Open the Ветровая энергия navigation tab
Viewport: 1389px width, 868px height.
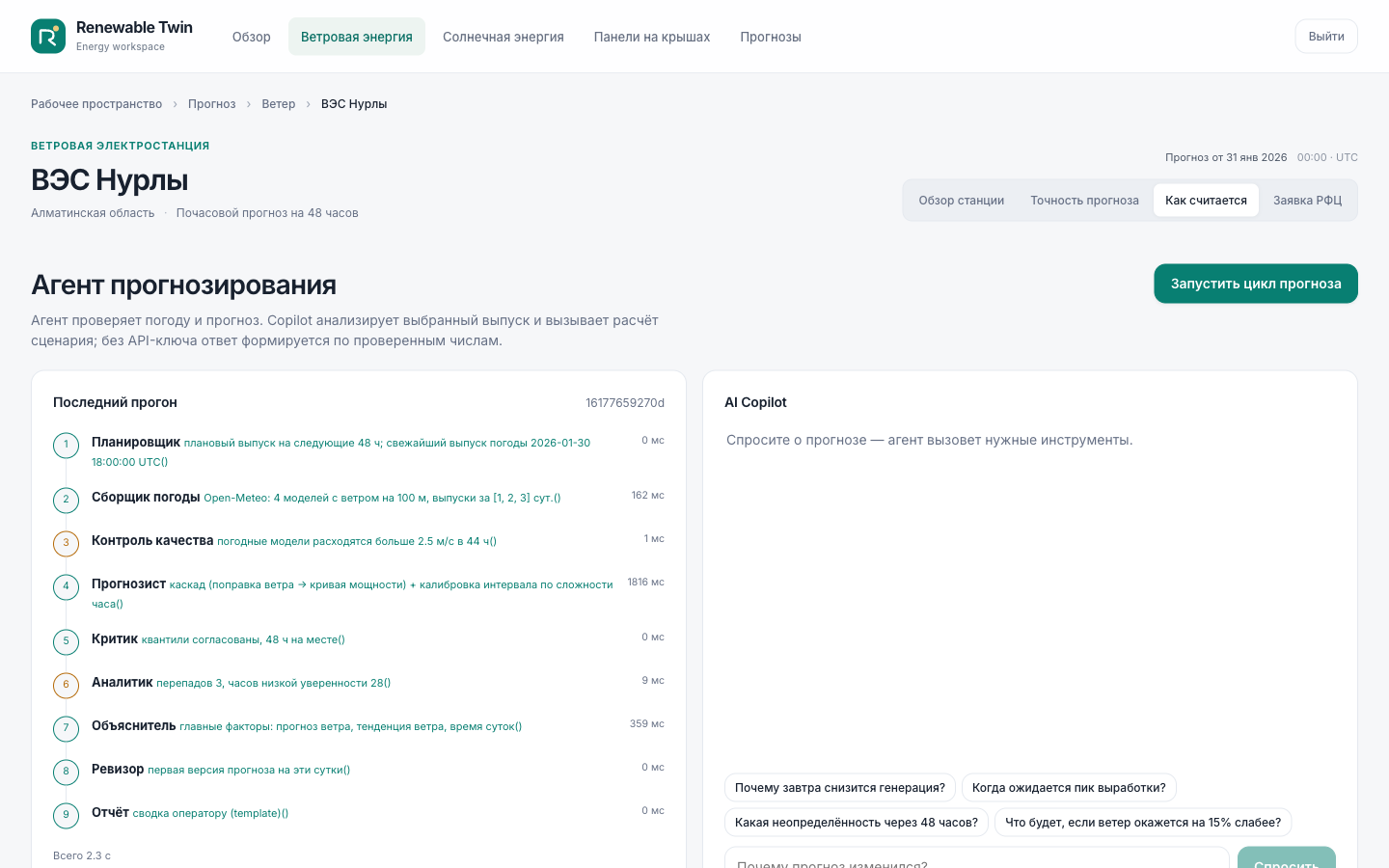click(x=357, y=37)
